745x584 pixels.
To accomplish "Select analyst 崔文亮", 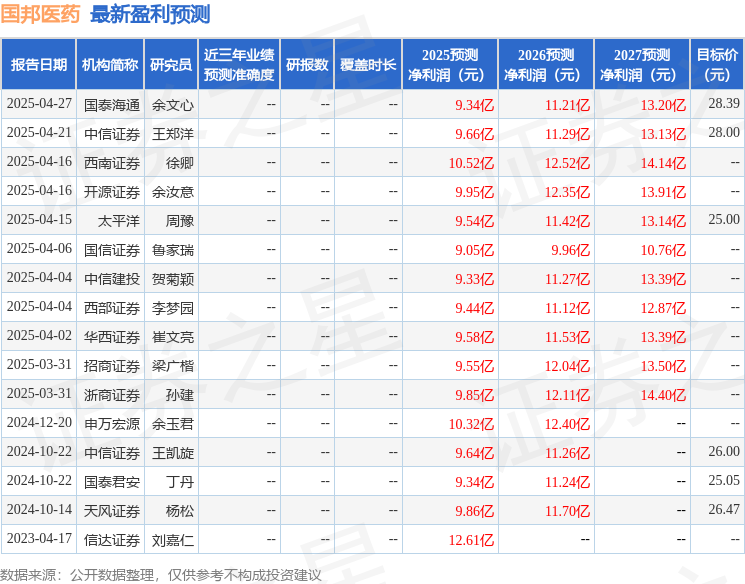I will (172, 337).
